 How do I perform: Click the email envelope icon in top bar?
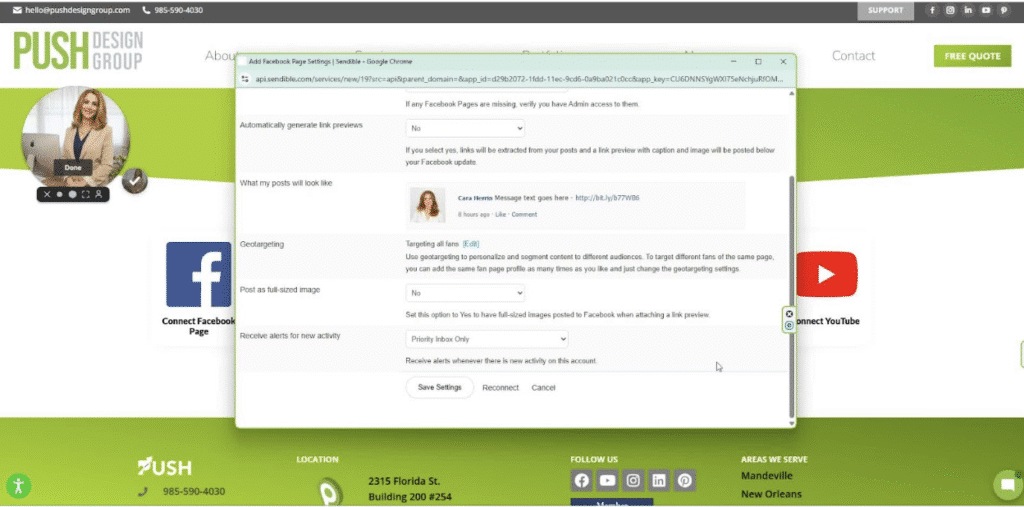pos(17,10)
